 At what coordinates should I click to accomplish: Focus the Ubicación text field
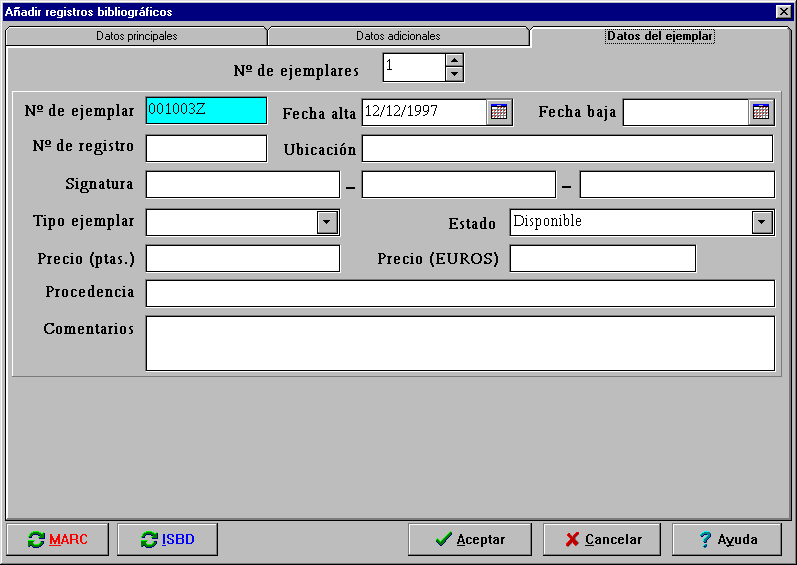(x=566, y=148)
